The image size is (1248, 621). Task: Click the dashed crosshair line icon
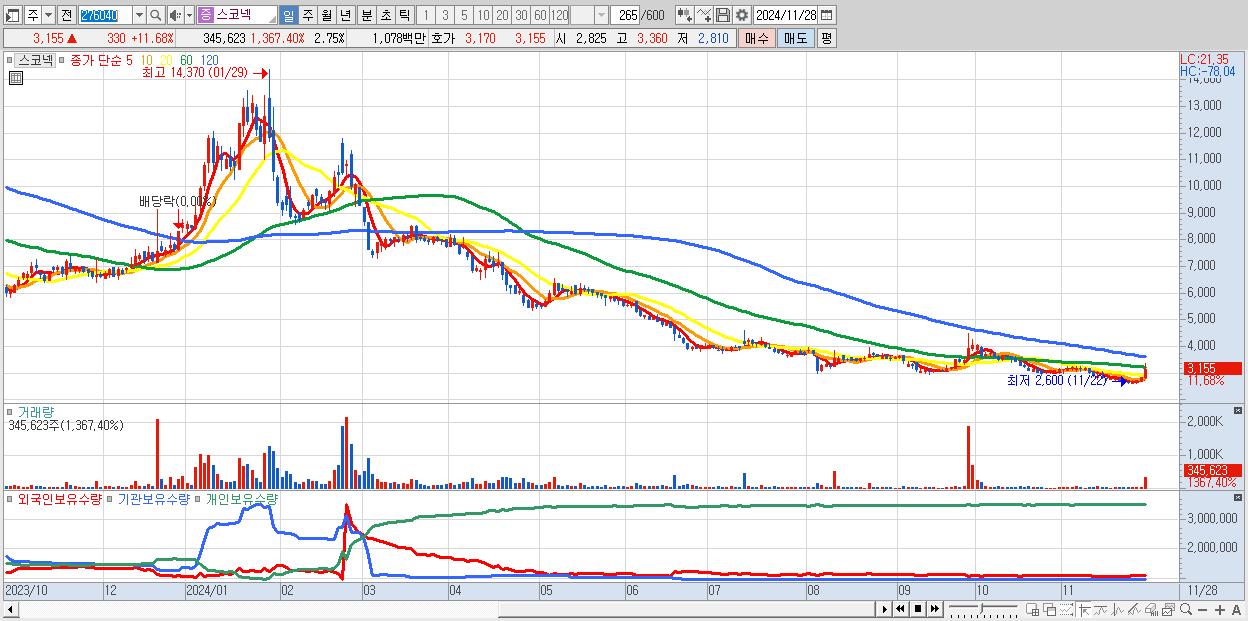(x=1067, y=610)
